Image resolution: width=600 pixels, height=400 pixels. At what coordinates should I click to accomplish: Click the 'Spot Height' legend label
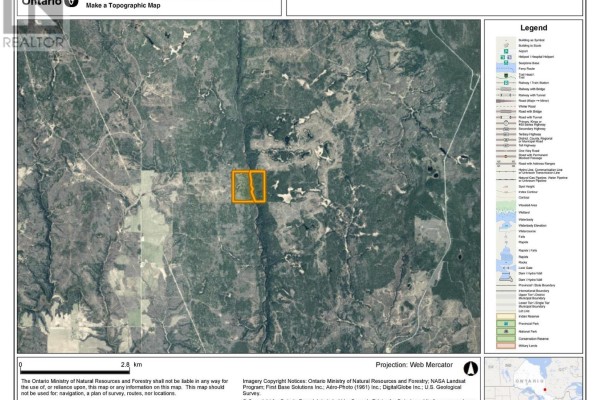(527, 186)
